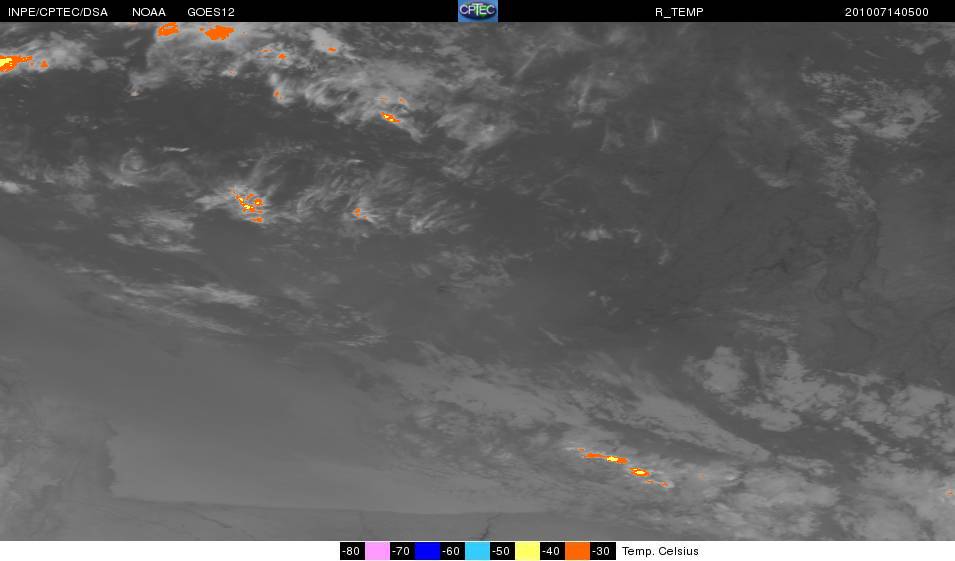Click the 201007140500 timestamp
This screenshot has width=955, height=561.
(887, 12)
